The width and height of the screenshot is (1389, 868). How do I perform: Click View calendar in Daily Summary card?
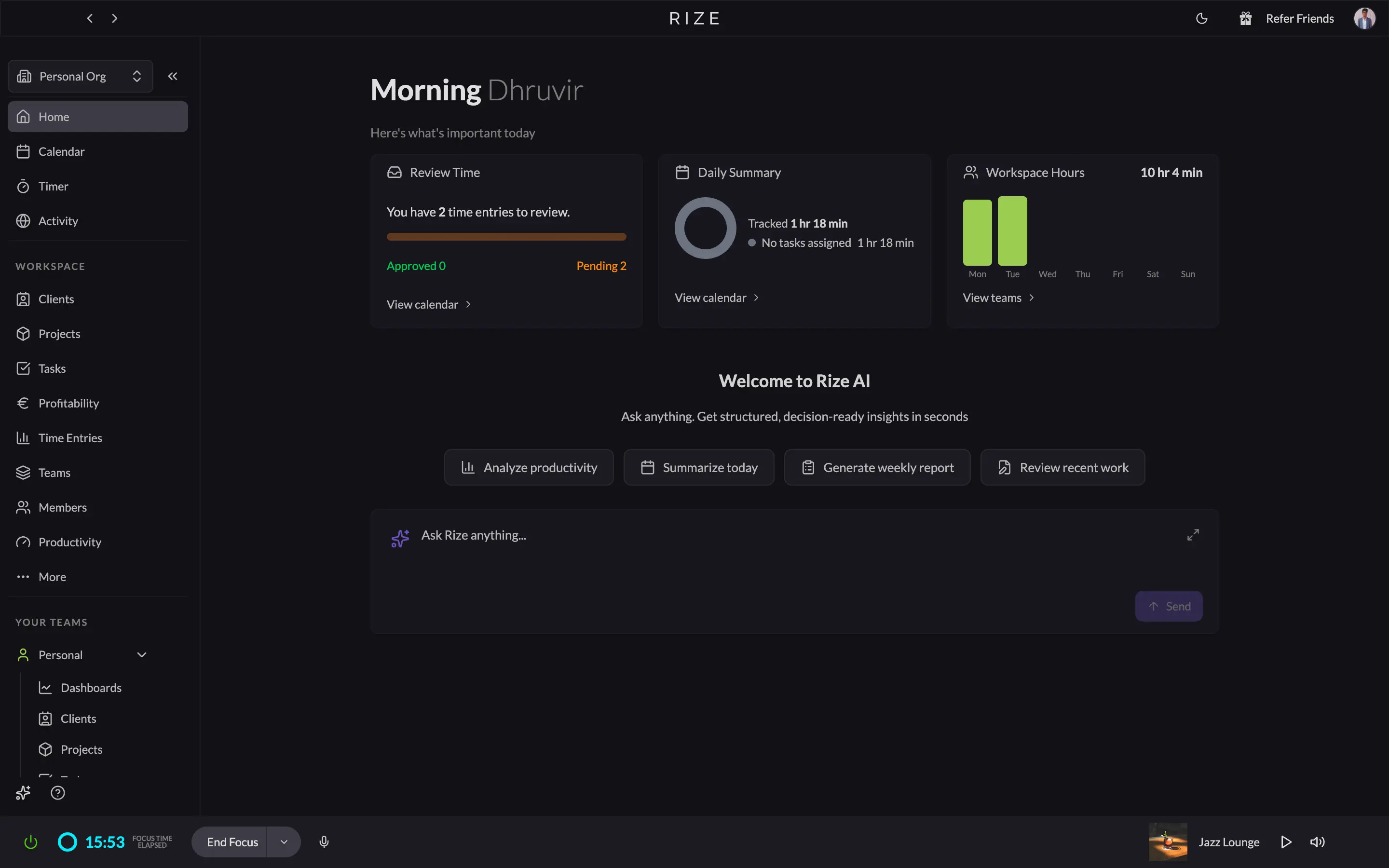717,298
